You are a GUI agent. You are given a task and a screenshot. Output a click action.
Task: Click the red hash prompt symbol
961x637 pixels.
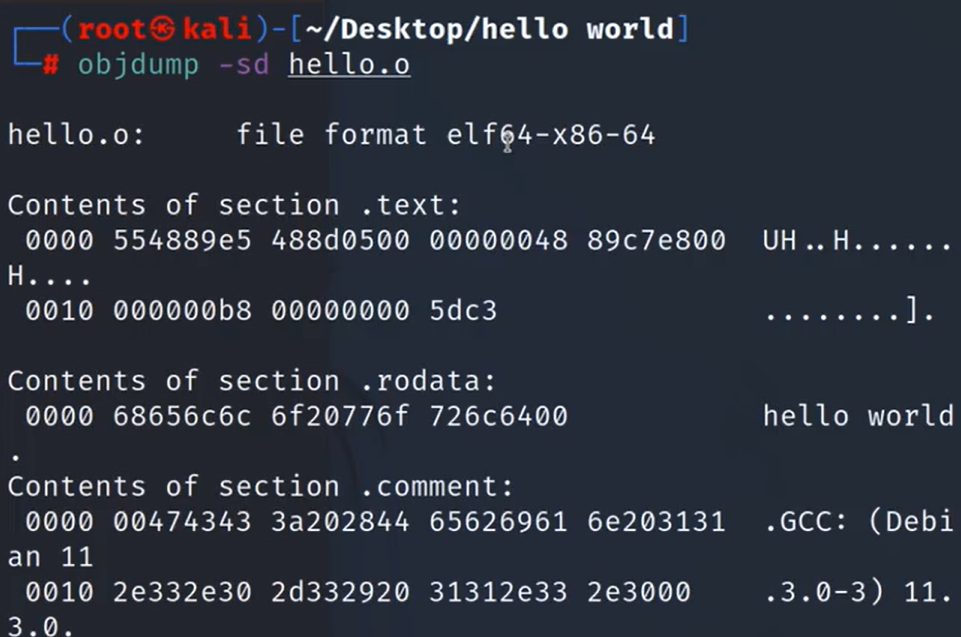[x=50, y=64]
